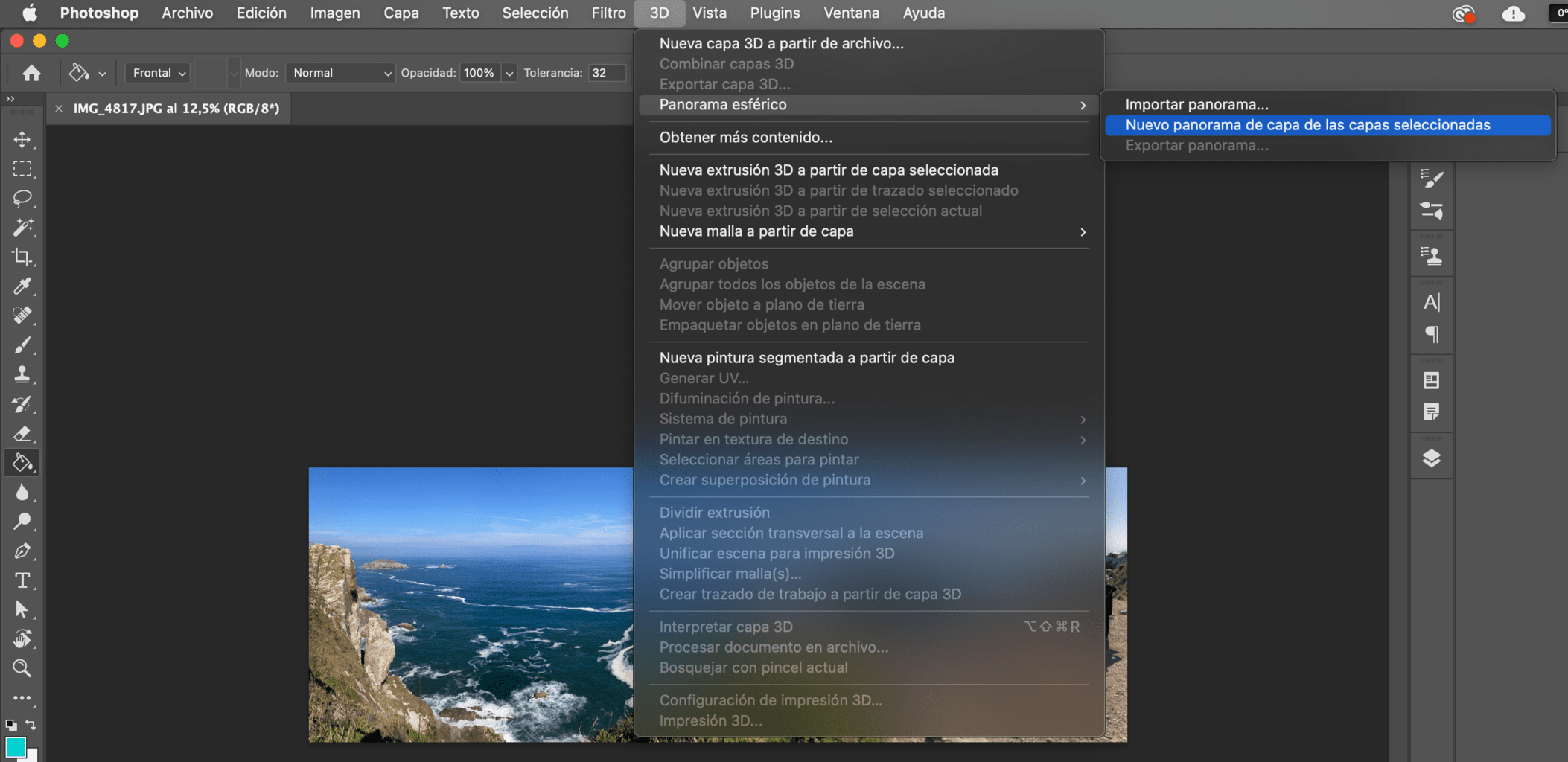Open the Apple menu
Image resolution: width=1568 pixels, height=762 pixels.
point(30,13)
